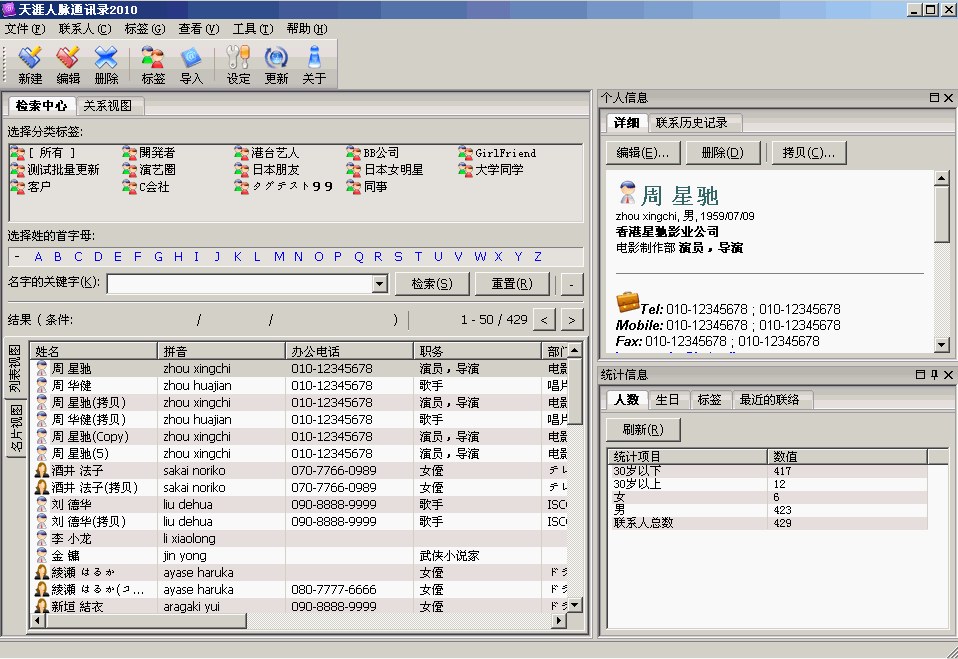Select the 新垣 結衣 contact row
The image size is (958, 659).
point(299,606)
